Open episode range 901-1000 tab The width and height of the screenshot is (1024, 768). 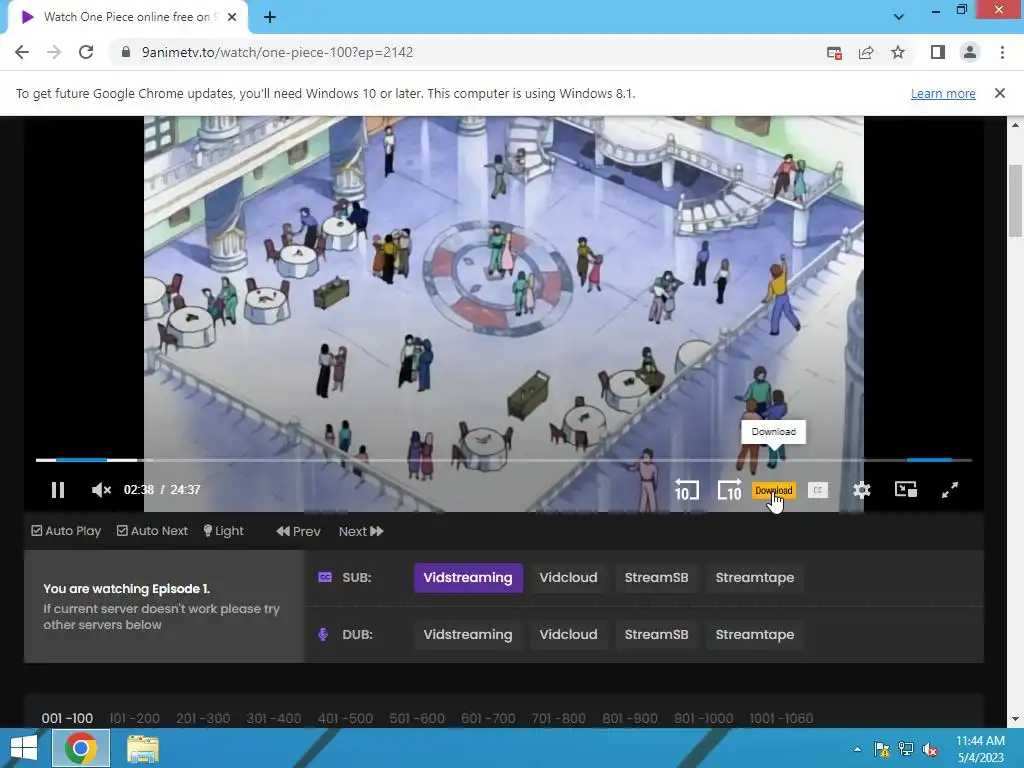[703, 718]
